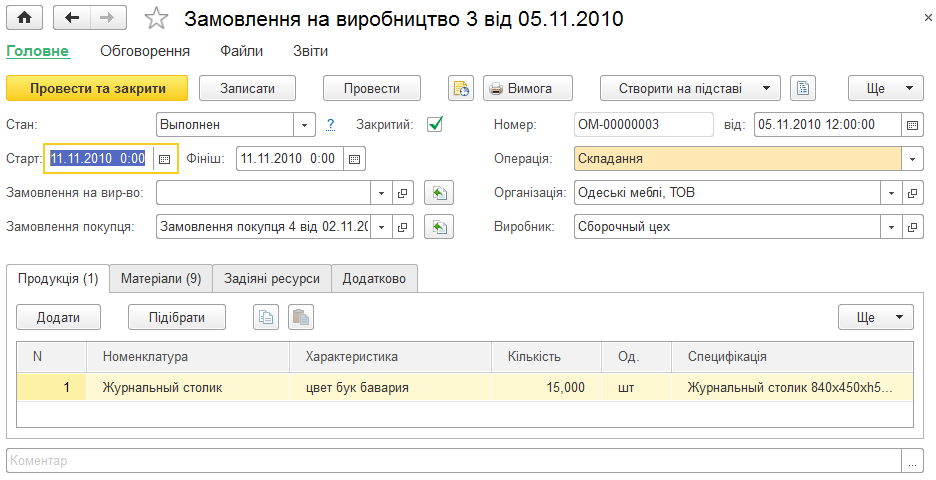
Task: Click the Характеристика column header
Action: [390, 357]
